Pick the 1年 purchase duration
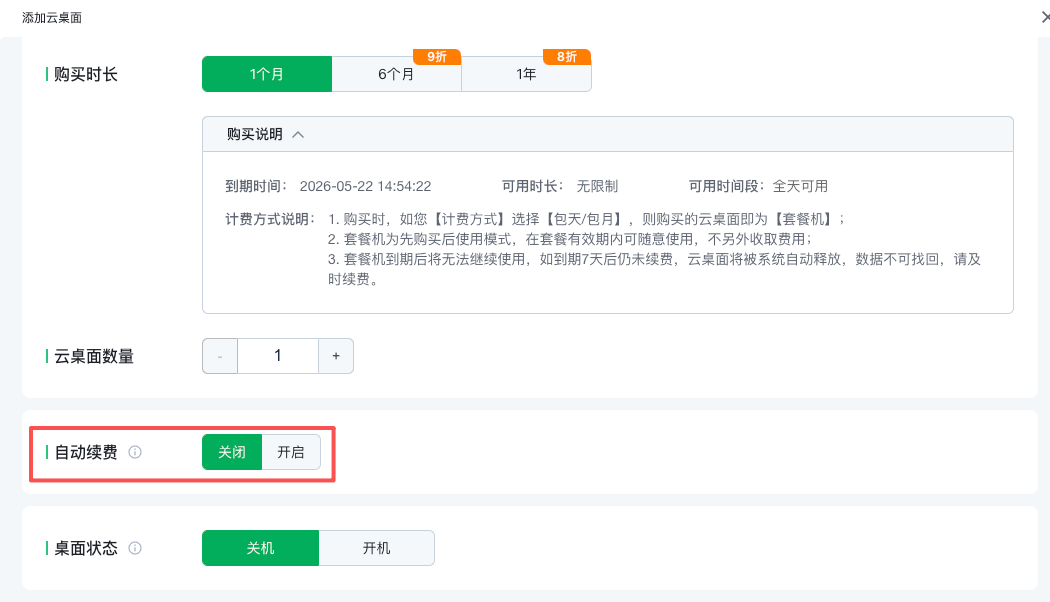The height and width of the screenshot is (602, 1050). tap(526, 74)
